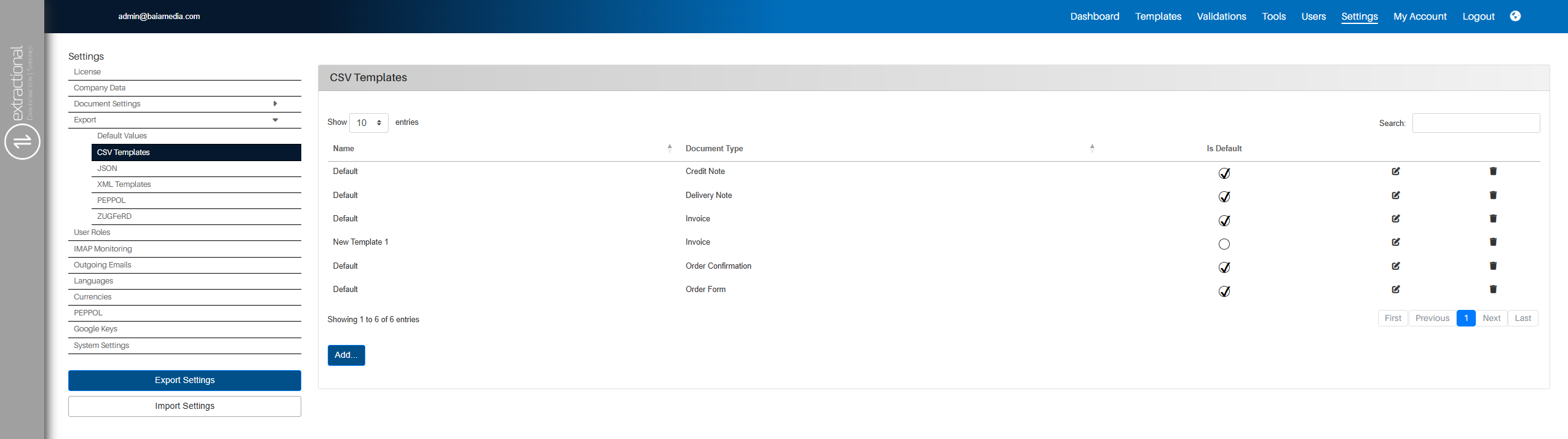The height and width of the screenshot is (439, 1568).
Task: Click the globe language icon
Action: 1515,16
